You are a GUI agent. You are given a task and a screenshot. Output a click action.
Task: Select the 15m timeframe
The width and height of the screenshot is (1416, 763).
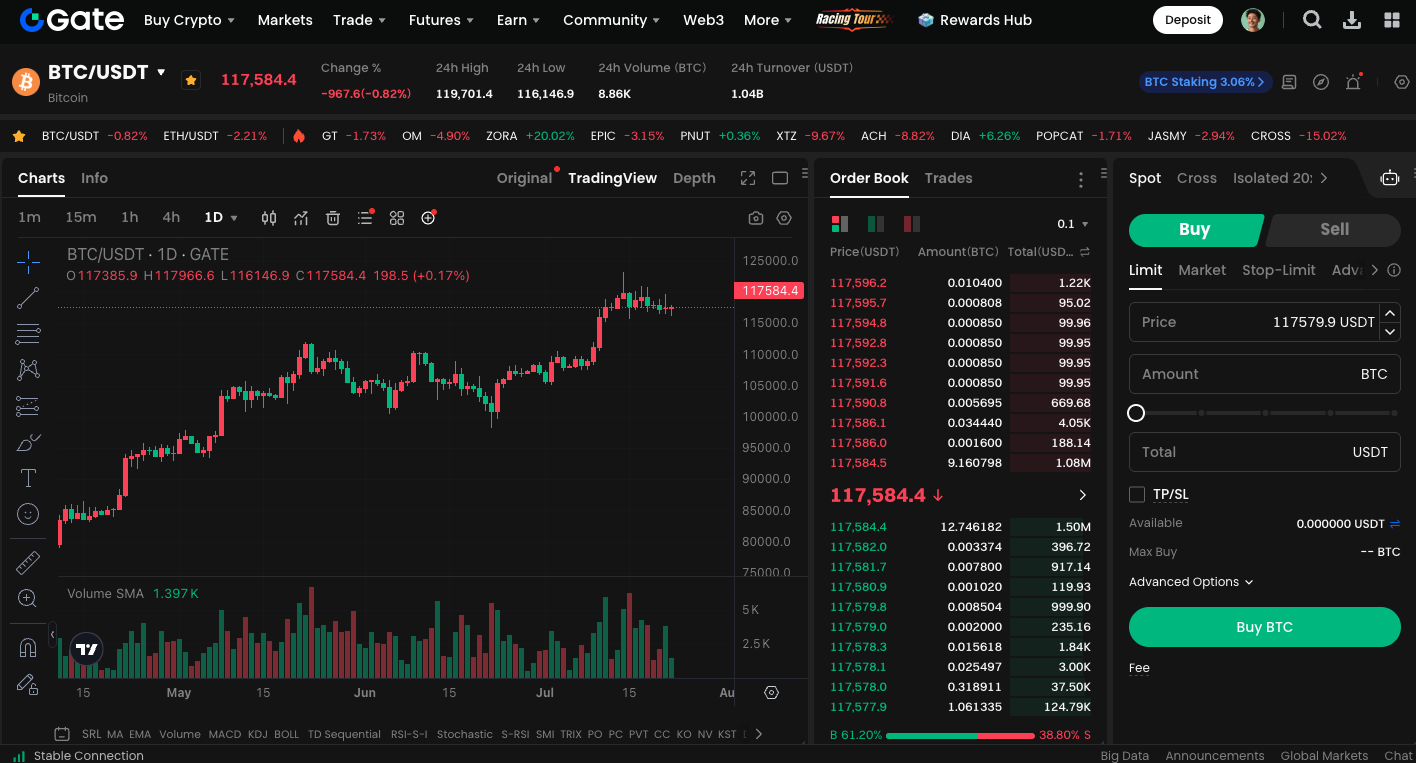point(81,217)
